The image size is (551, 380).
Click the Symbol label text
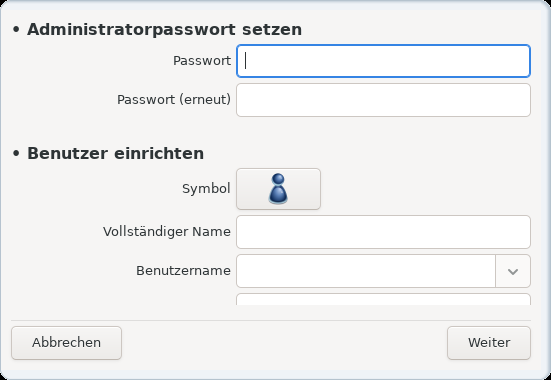[x=206, y=189]
